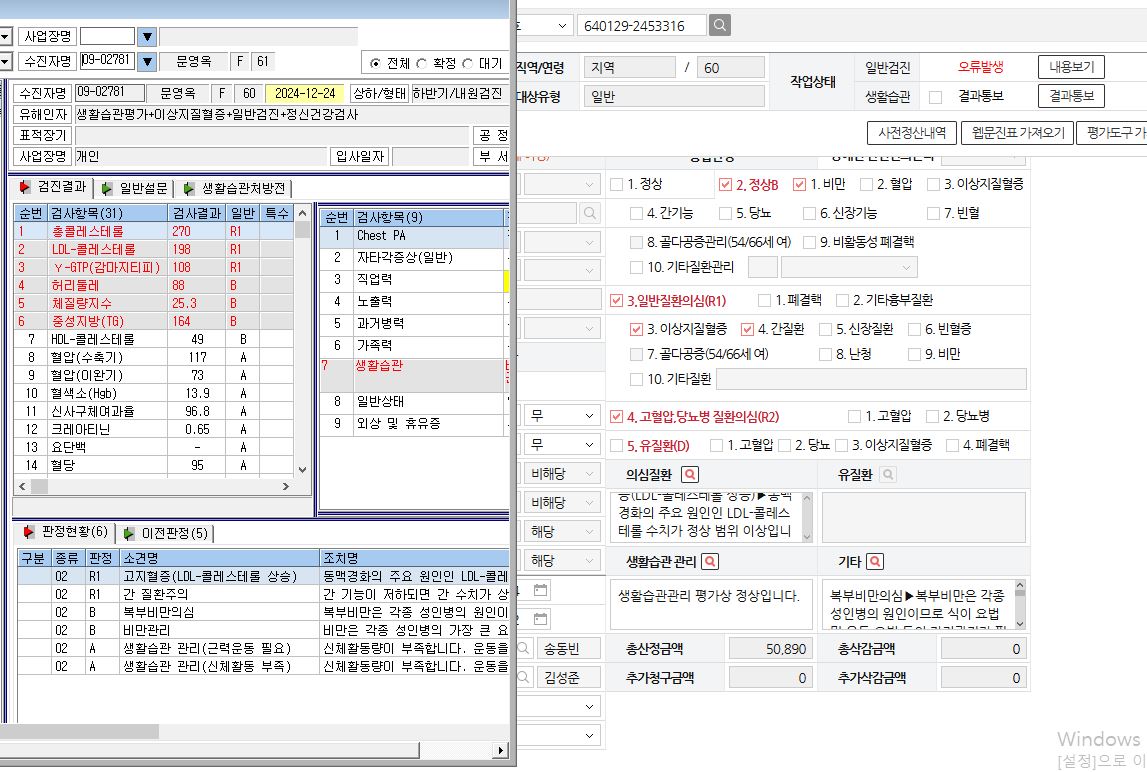
Task: Click the search icon next to 송동빈
Action: tap(524, 648)
